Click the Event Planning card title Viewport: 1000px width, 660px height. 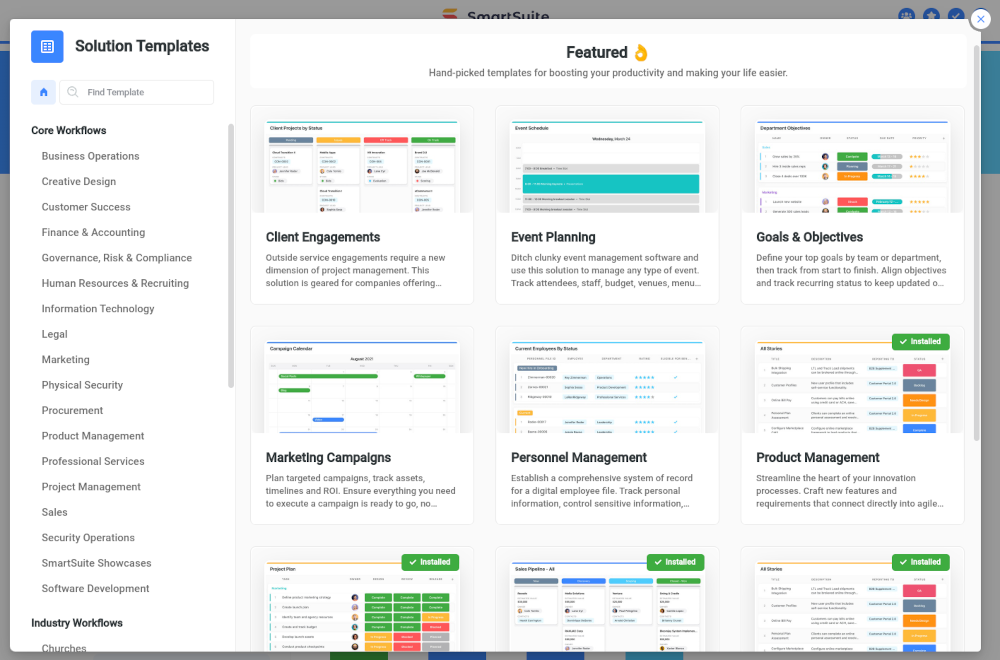click(553, 237)
